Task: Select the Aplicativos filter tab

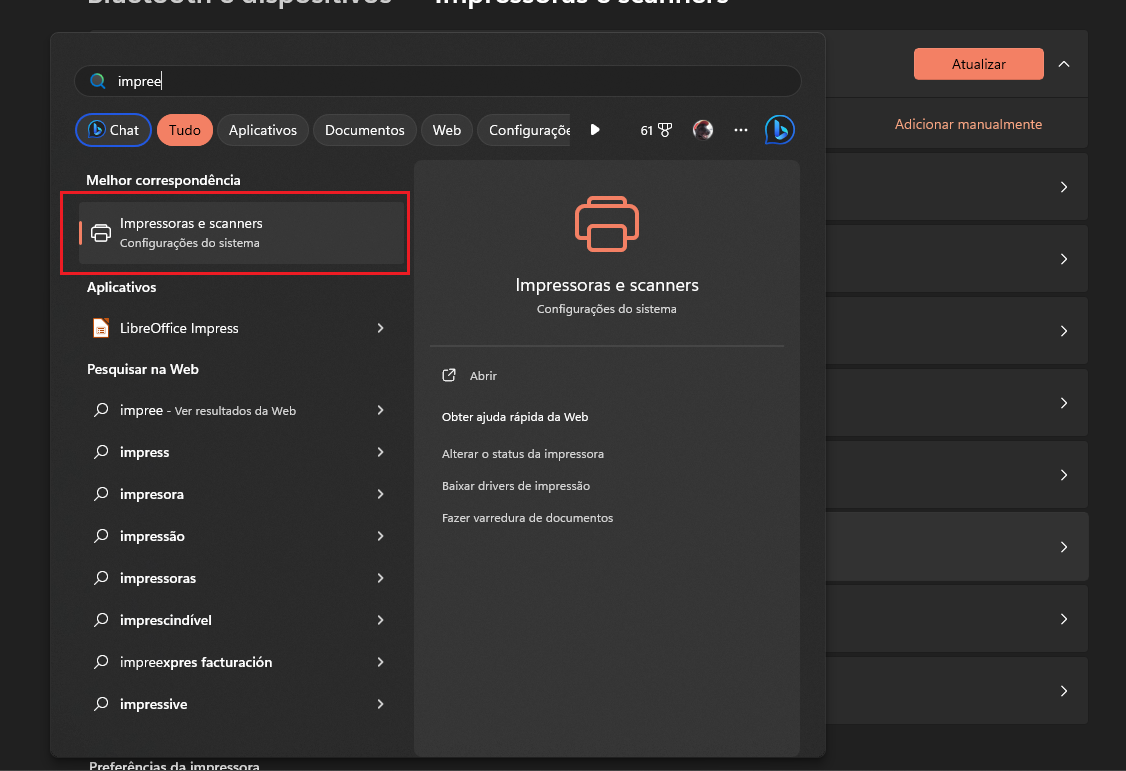Action: click(x=263, y=130)
